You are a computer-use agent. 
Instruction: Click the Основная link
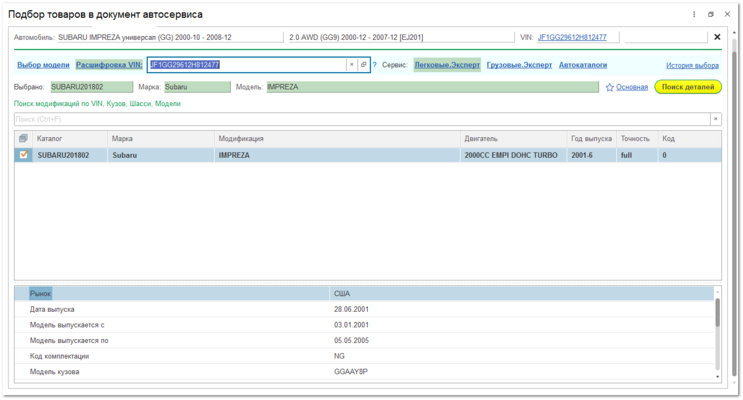click(x=632, y=87)
